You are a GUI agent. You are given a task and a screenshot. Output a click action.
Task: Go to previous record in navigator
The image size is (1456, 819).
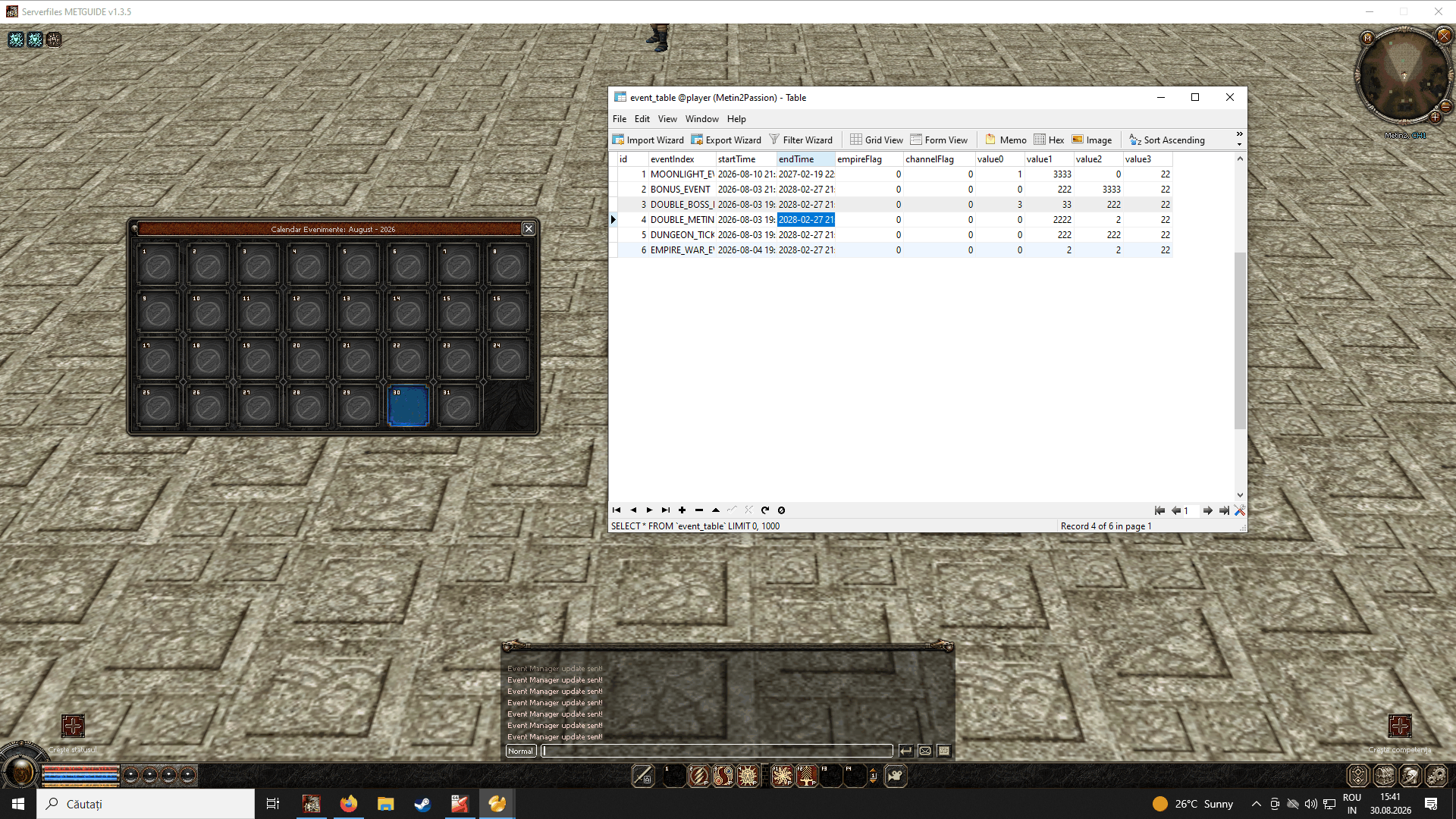633,510
